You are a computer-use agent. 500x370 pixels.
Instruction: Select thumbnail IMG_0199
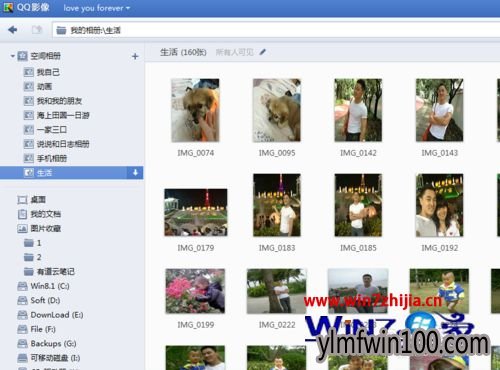(195, 291)
